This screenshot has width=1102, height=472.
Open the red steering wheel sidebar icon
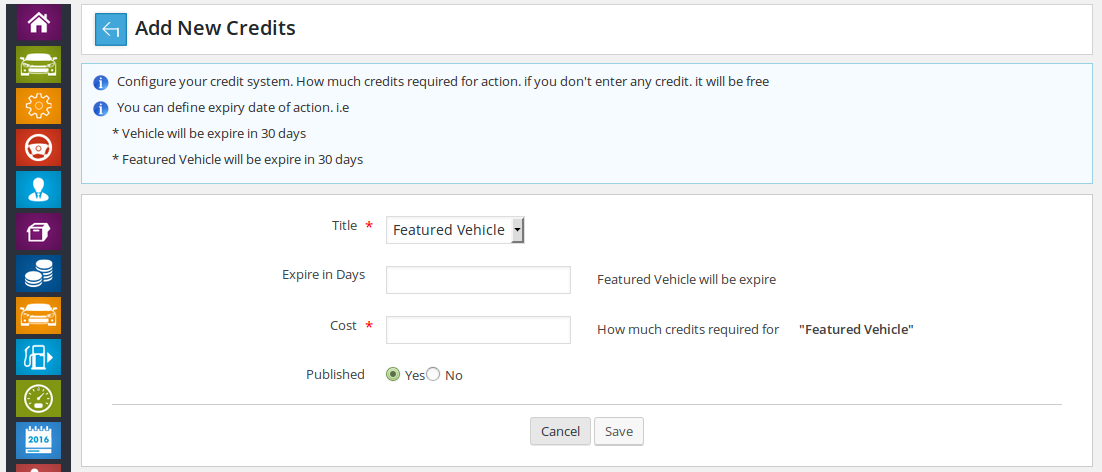click(x=39, y=148)
